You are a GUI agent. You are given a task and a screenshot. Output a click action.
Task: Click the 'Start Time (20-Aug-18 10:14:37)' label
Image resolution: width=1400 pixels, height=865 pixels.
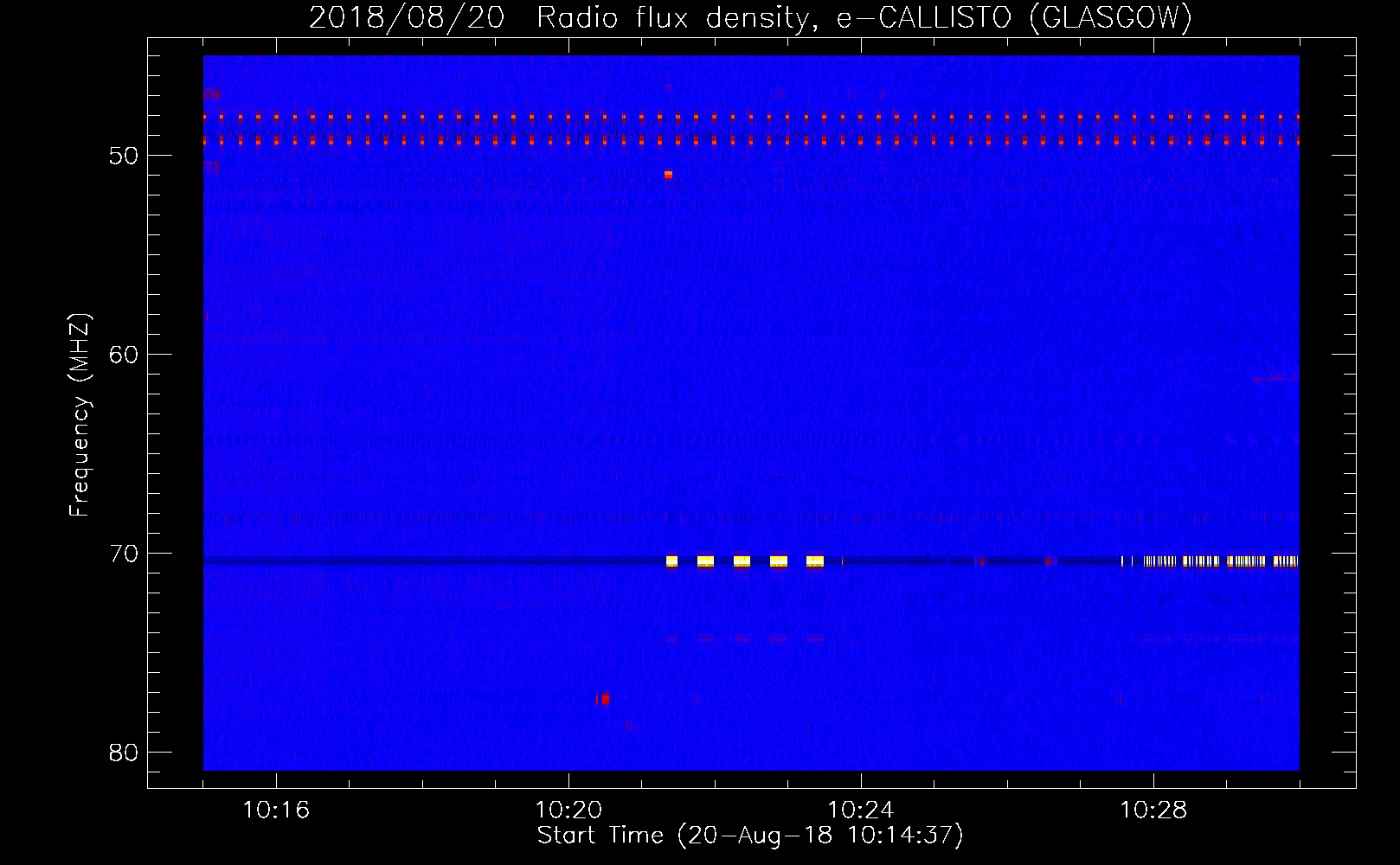[750, 836]
